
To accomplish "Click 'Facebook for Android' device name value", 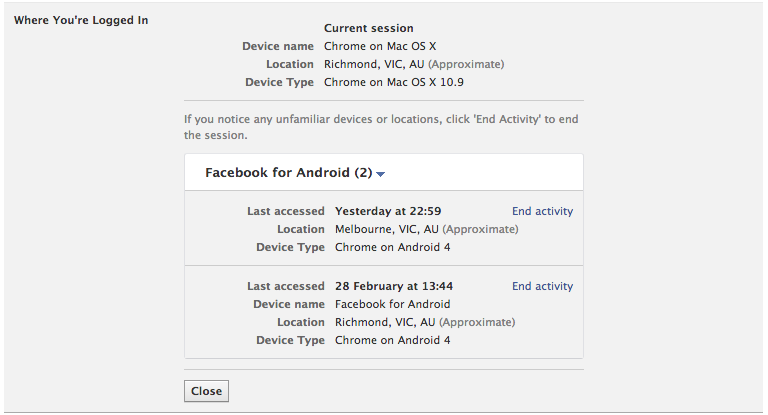I will (x=392, y=304).
